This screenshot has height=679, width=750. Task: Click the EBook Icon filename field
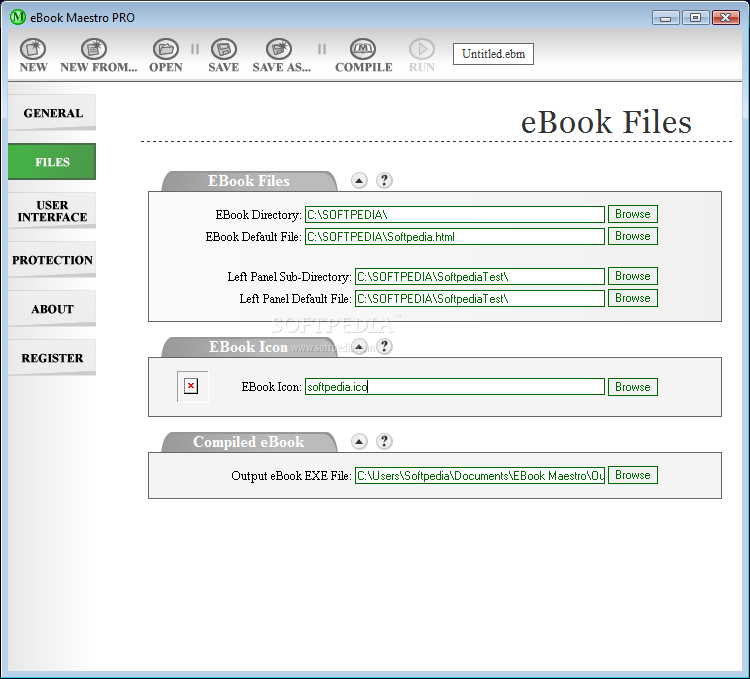455,387
